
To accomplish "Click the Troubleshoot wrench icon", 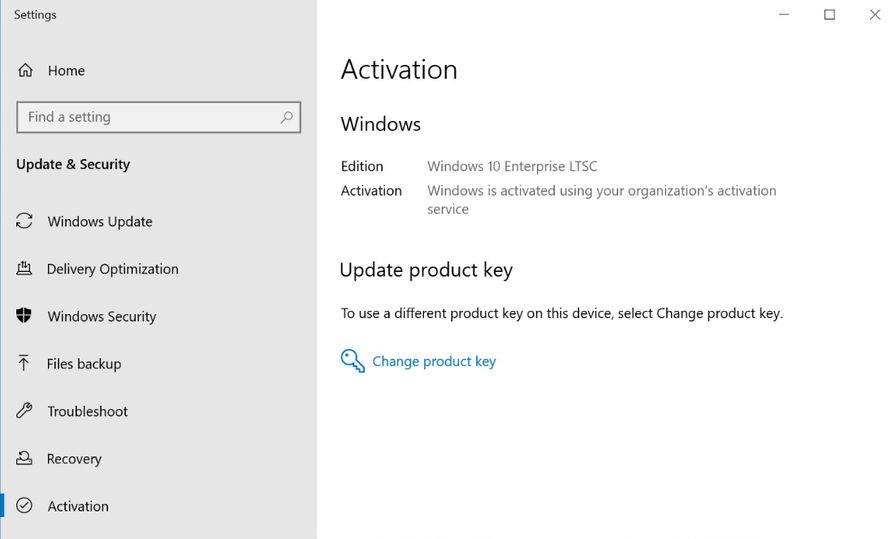I will pyautogui.click(x=25, y=411).
